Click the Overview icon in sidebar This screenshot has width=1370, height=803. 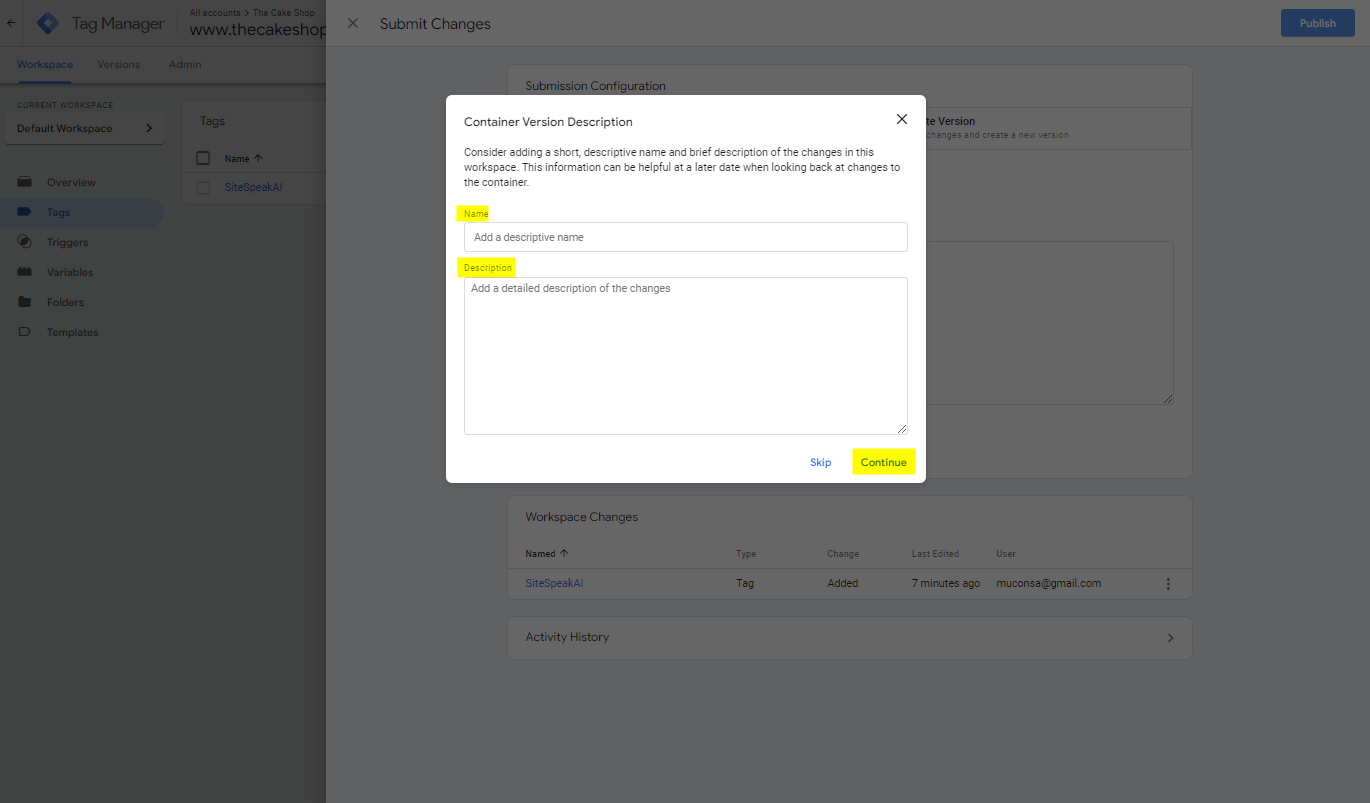click(x=25, y=182)
